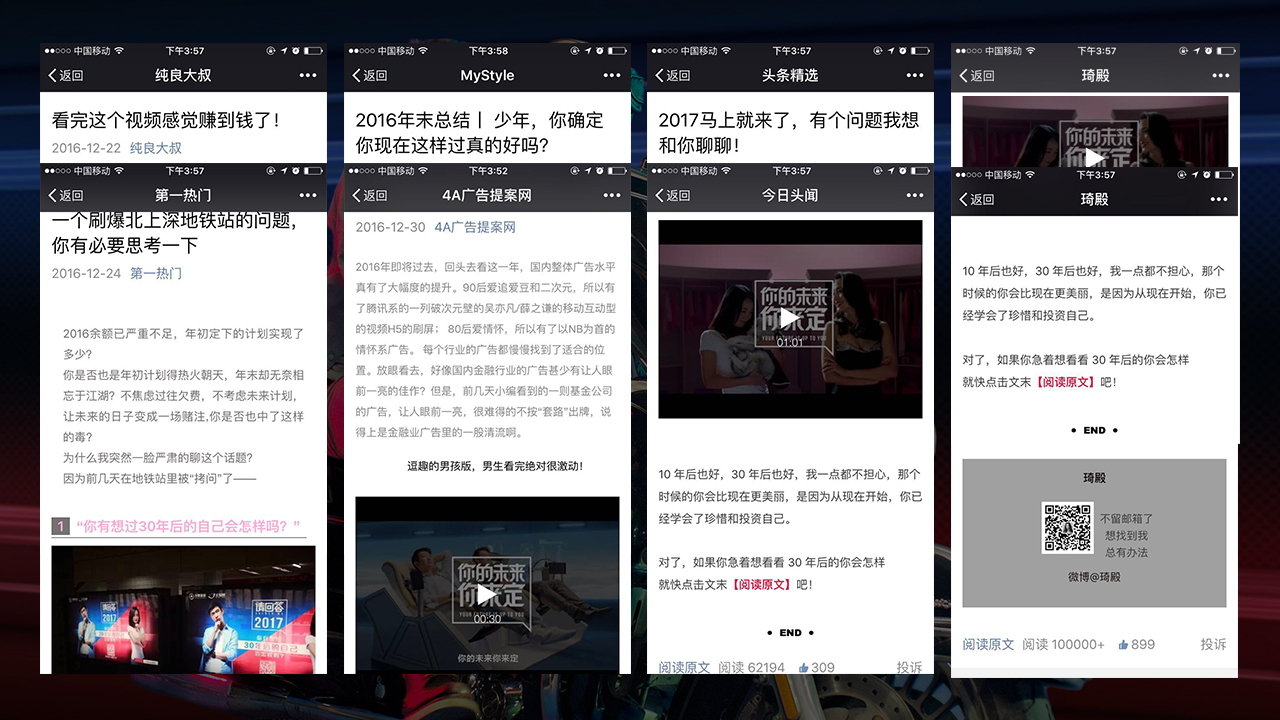Open the three-dot menu beside MyStyle title
Viewport: 1280px width, 720px height.
point(611,76)
